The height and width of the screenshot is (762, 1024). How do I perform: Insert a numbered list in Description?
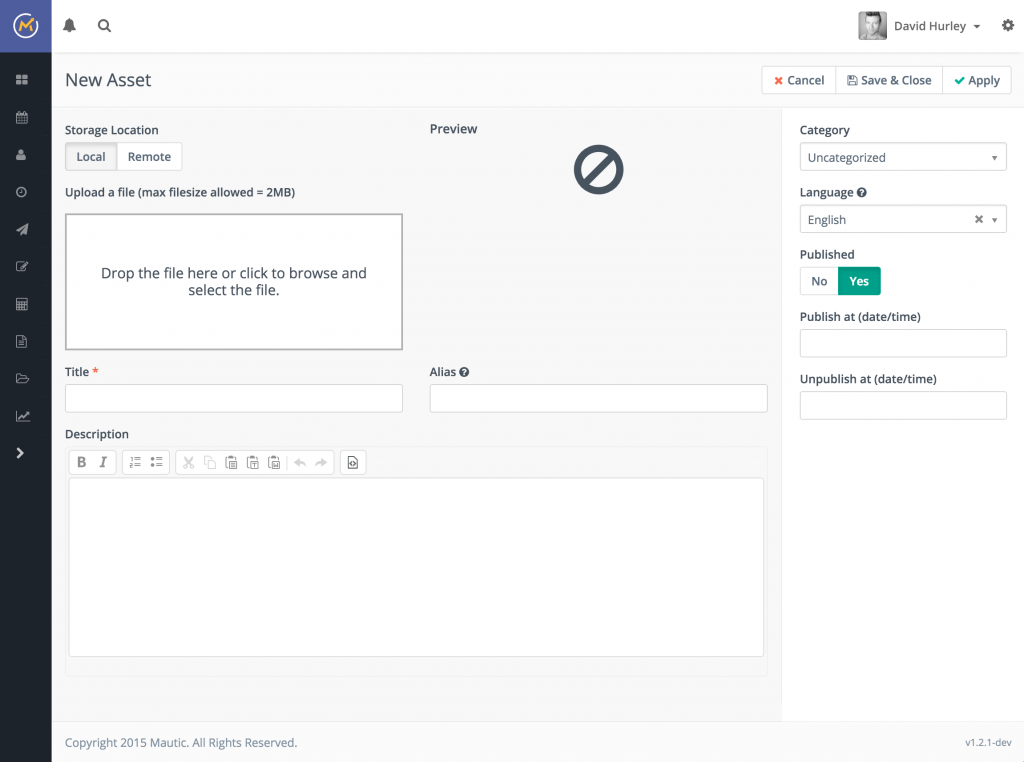pos(135,462)
